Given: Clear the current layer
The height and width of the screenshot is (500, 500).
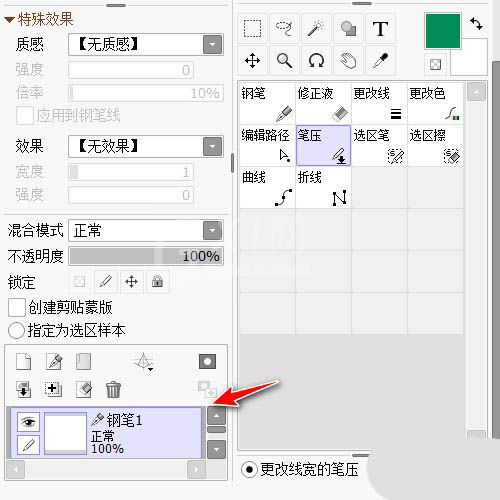Looking at the screenshot, I should click(84, 389).
